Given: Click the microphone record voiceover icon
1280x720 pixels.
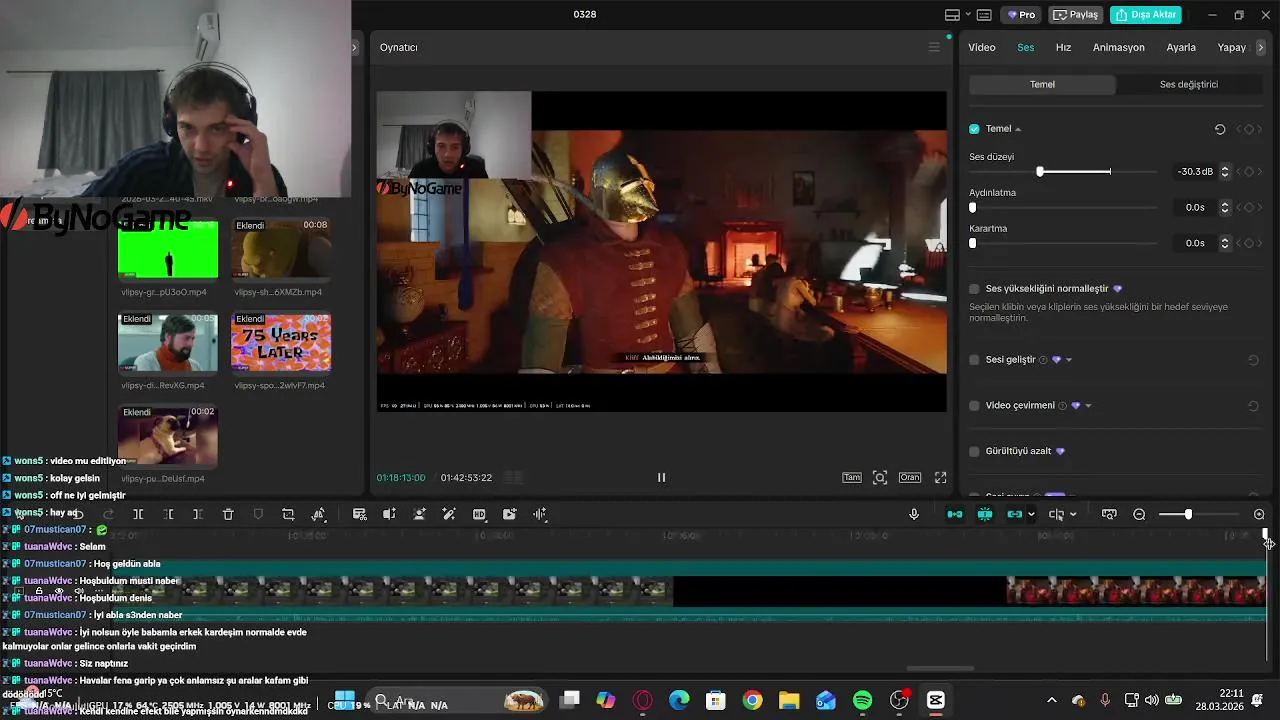Looking at the screenshot, I should pos(913,514).
